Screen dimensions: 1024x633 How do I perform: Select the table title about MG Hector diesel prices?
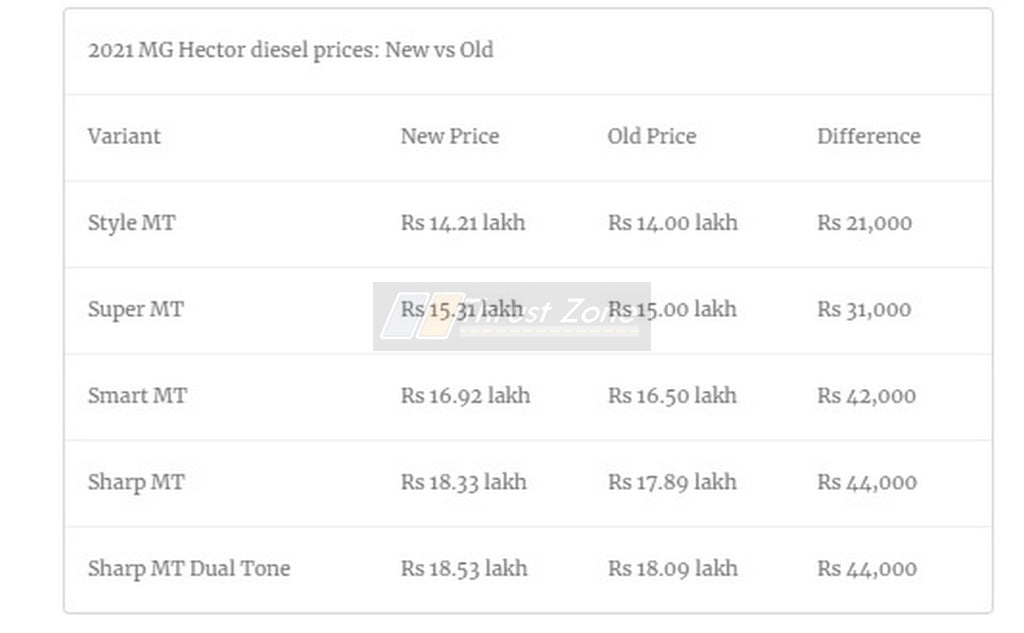[x=291, y=50]
